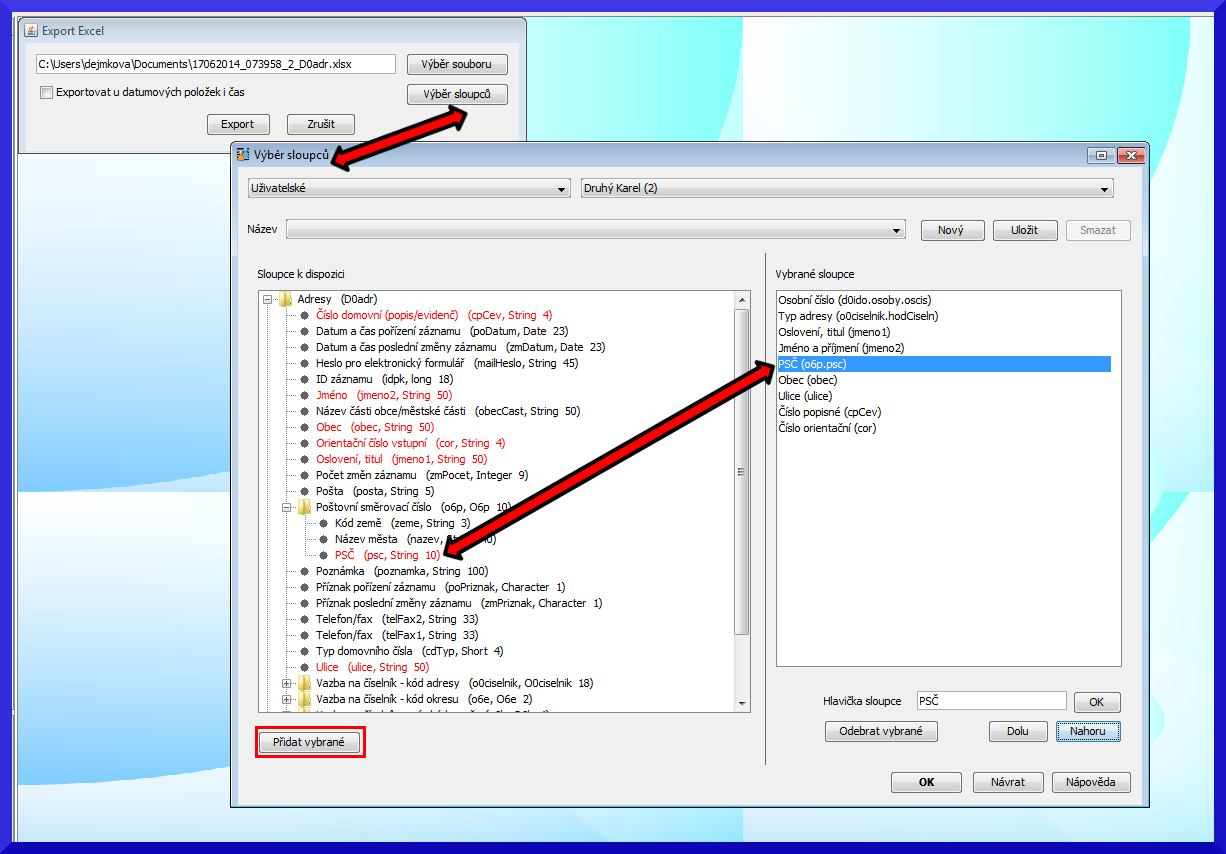This screenshot has width=1226, height=854.
Task: Move column up with Nahoru button
Action: coord(1087,731)
